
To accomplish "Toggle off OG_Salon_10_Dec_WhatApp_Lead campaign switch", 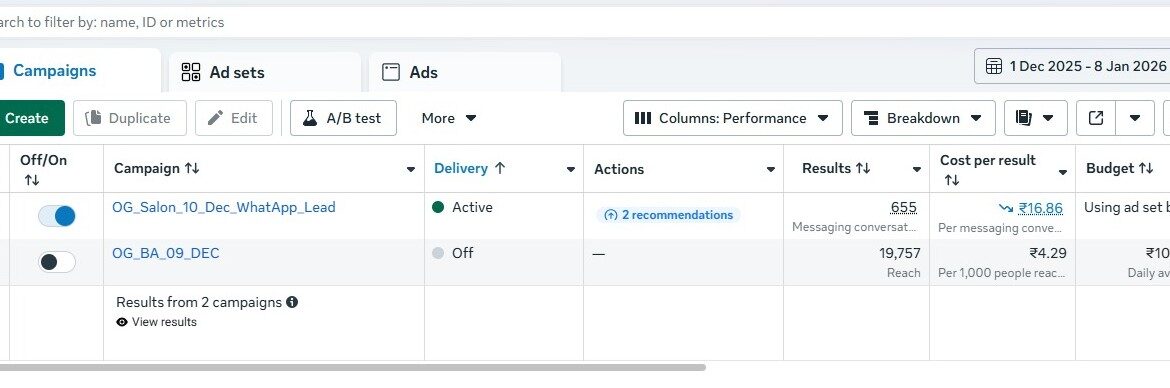I will (57, 216).
